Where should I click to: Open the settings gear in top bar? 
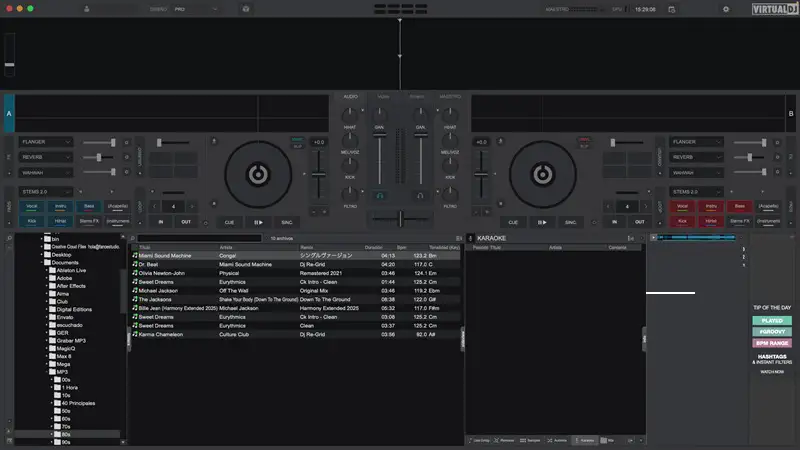click(726, 9)
